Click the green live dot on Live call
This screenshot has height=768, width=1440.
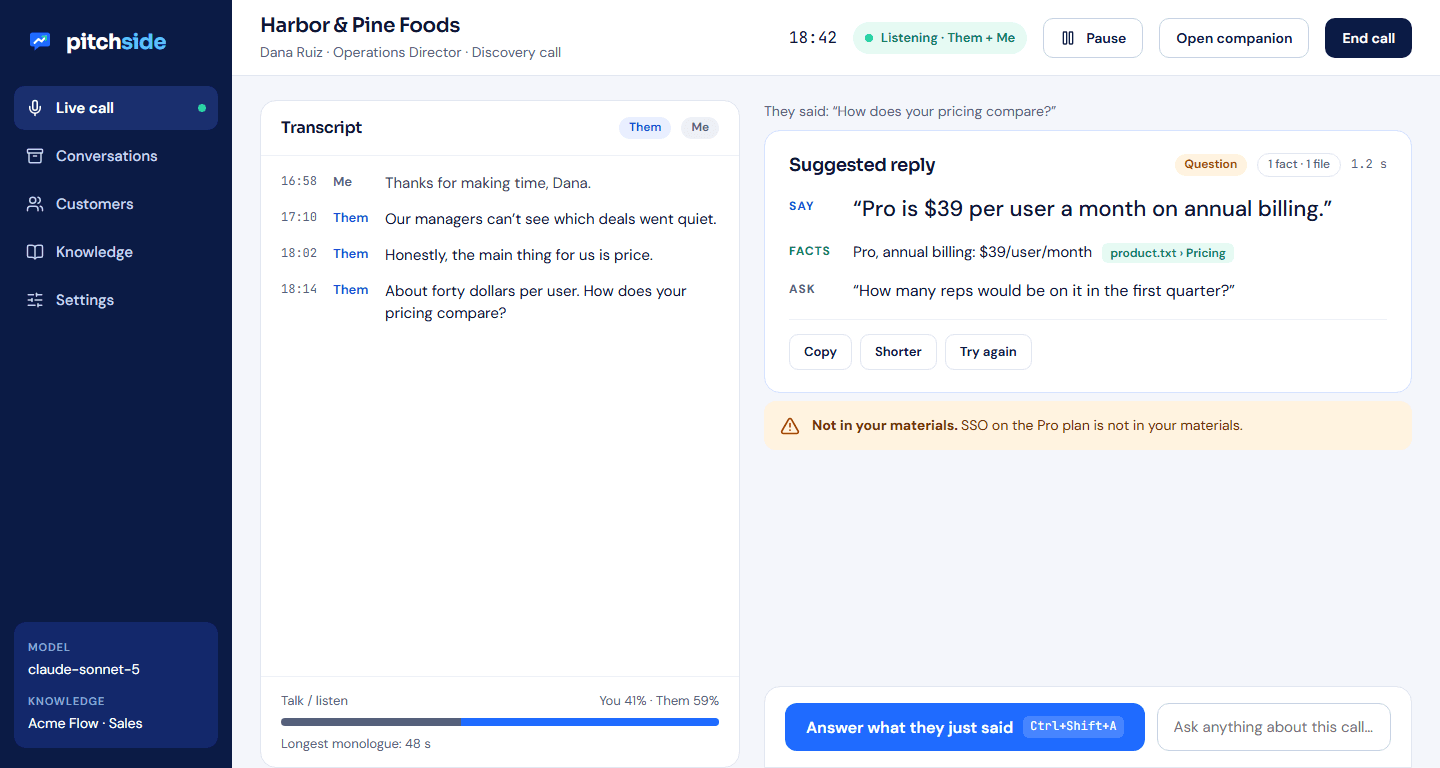(x=202, y=108)
